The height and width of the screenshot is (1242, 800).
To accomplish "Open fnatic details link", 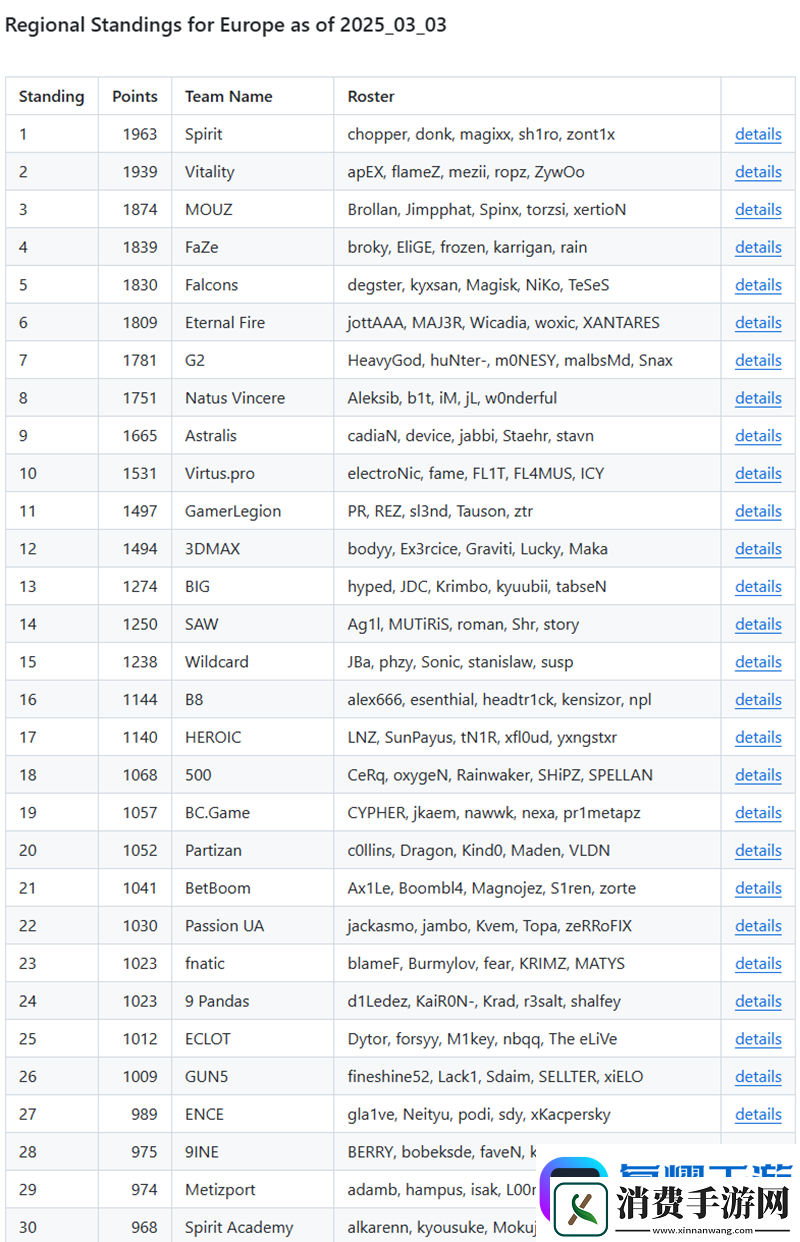I will [x=758, y=964].
